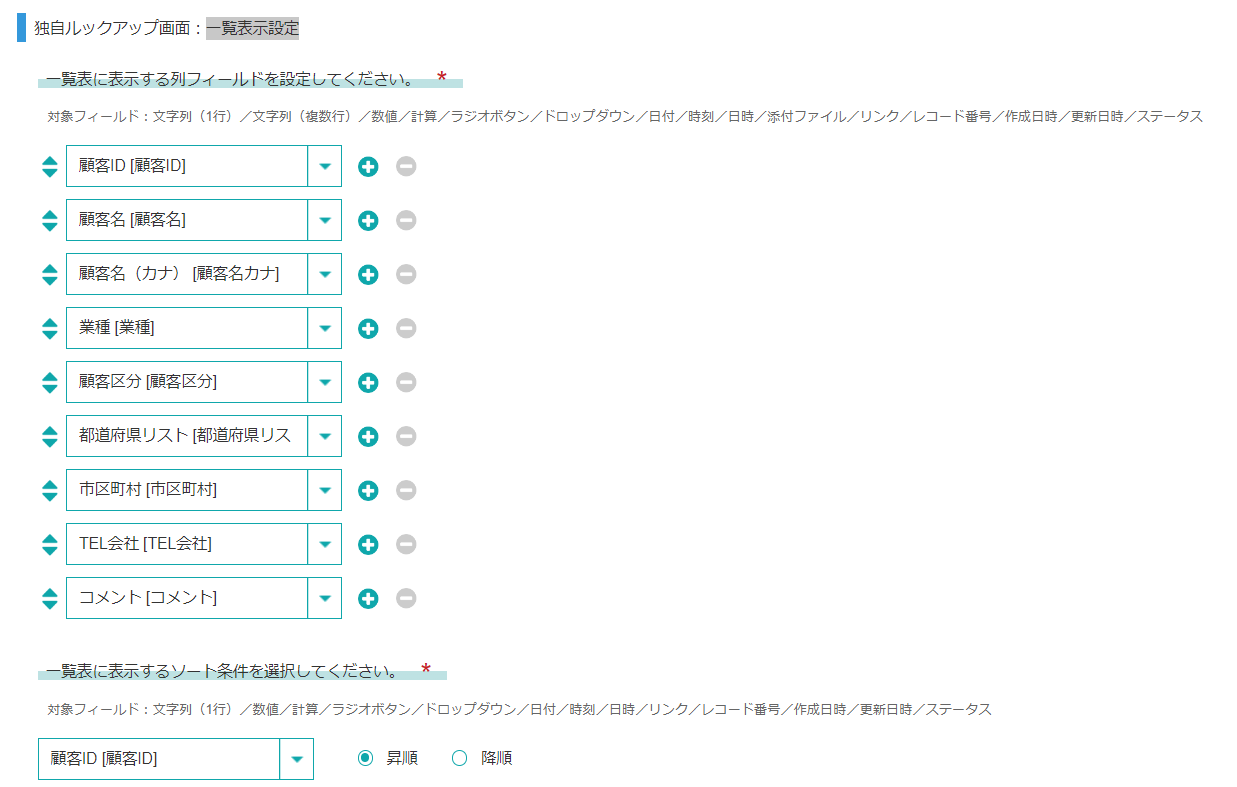Remove the 都道府県リスト field row

[406, 436]
